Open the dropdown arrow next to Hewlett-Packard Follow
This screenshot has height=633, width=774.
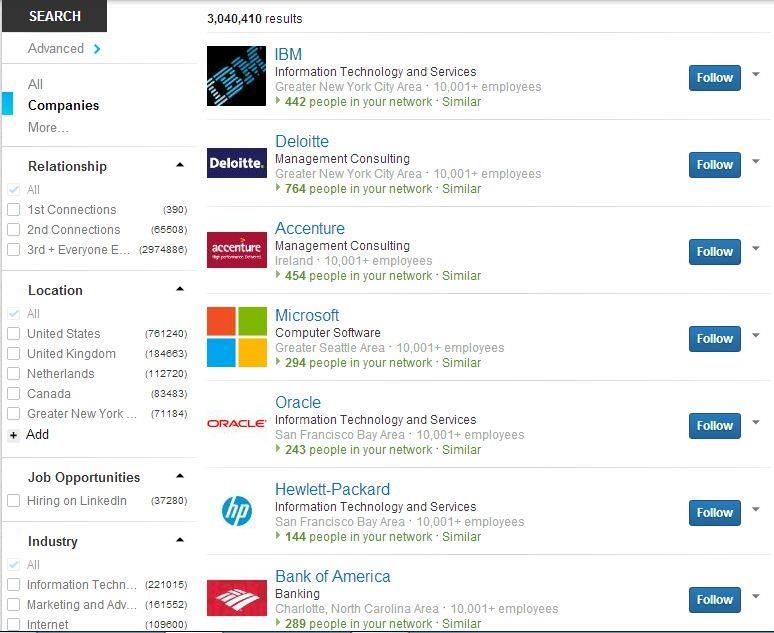756,509
